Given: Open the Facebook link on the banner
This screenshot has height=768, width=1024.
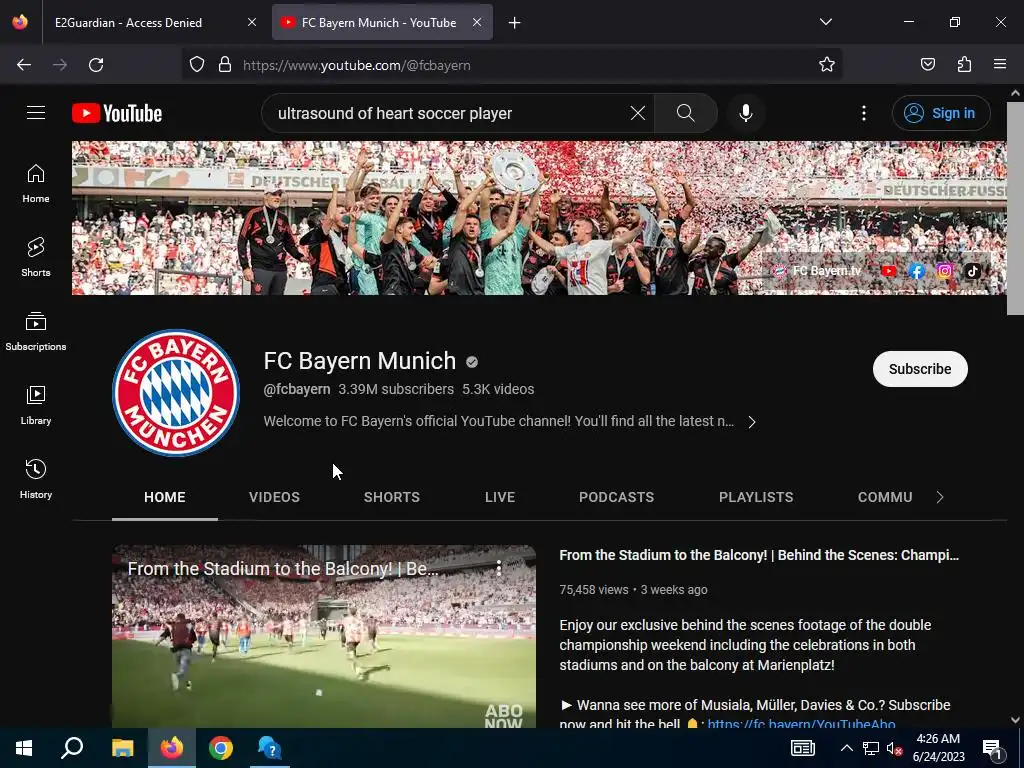Looking at the screenshot, I should point(917,270).
